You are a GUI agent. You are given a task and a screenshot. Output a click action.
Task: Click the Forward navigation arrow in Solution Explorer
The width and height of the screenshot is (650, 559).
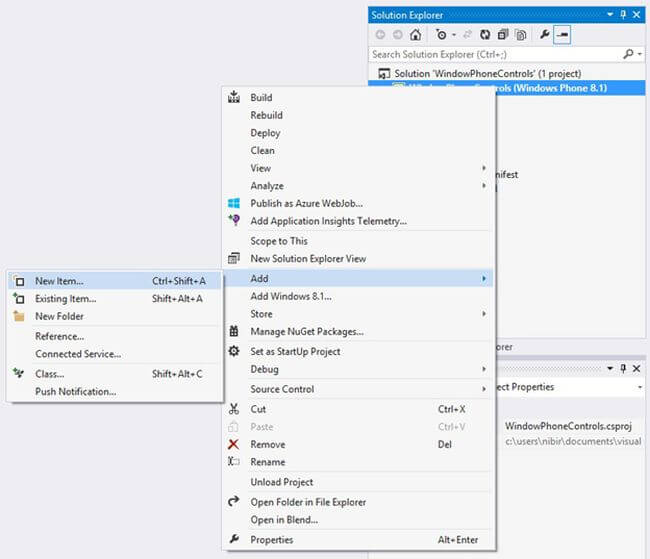(398, 35)
